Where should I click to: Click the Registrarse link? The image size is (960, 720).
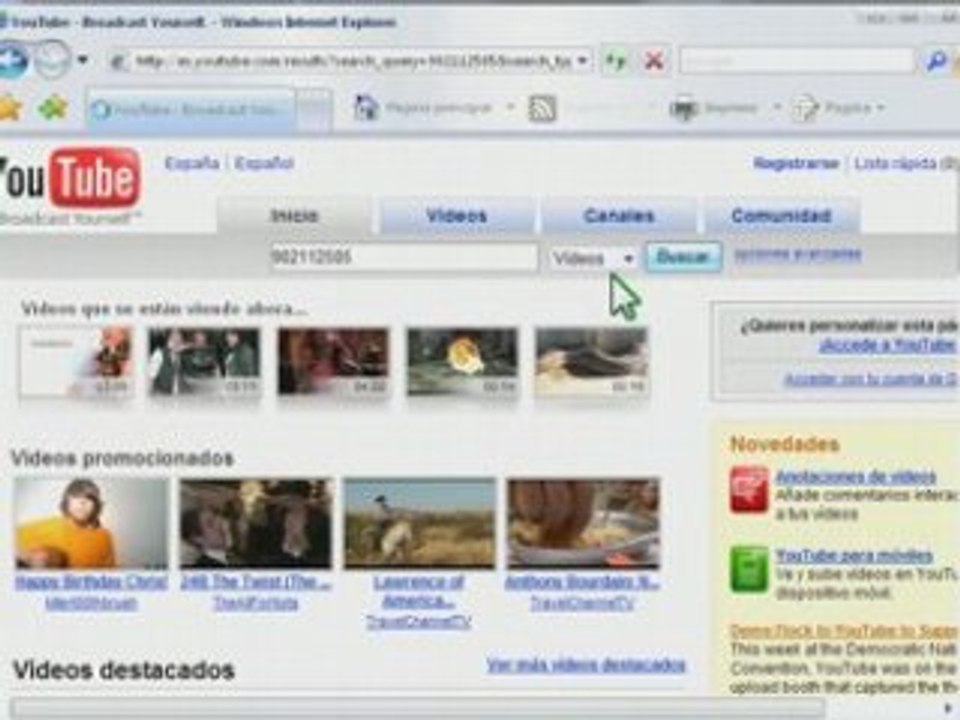795,163
